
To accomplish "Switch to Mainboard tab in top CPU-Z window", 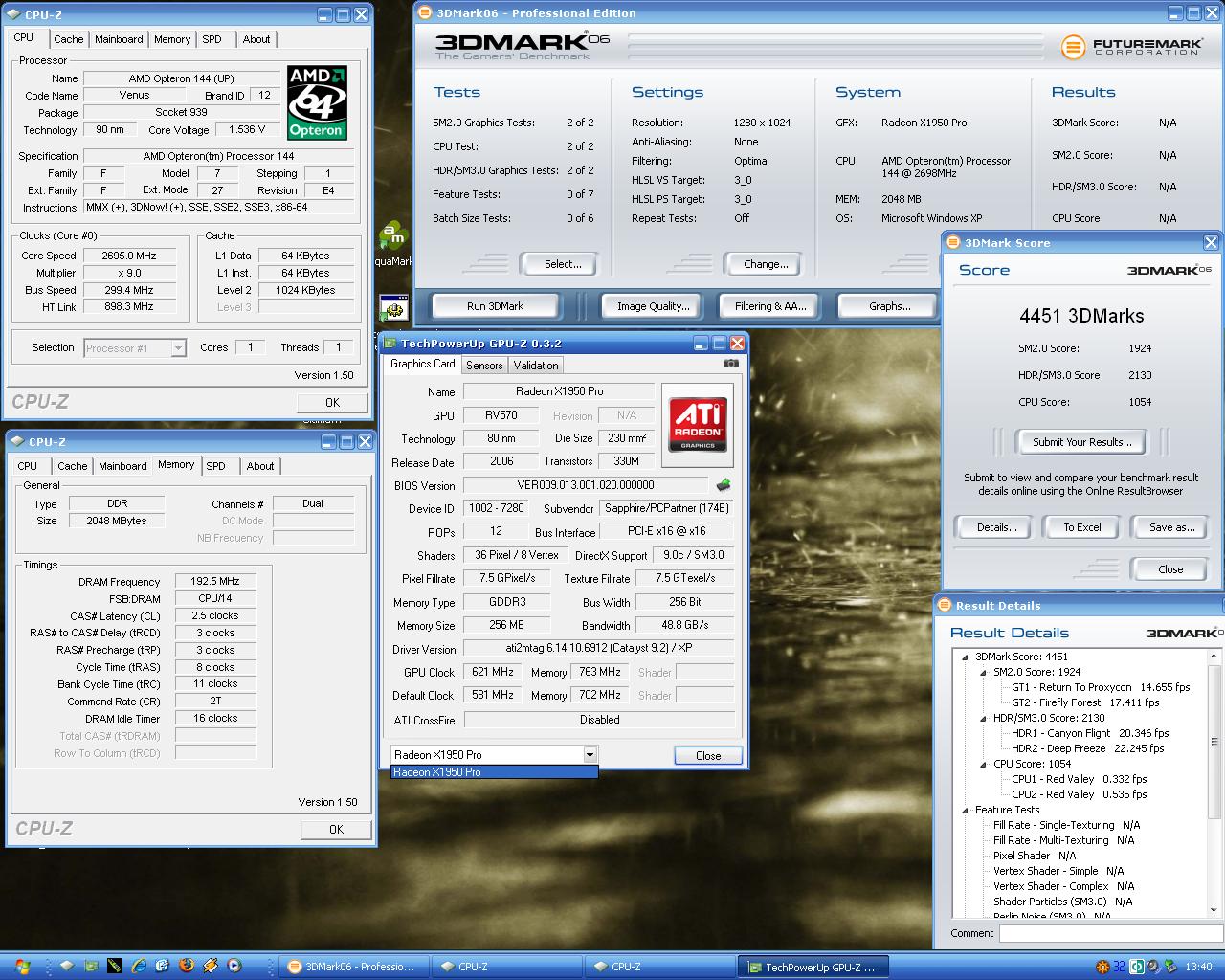I will point(120,39).
